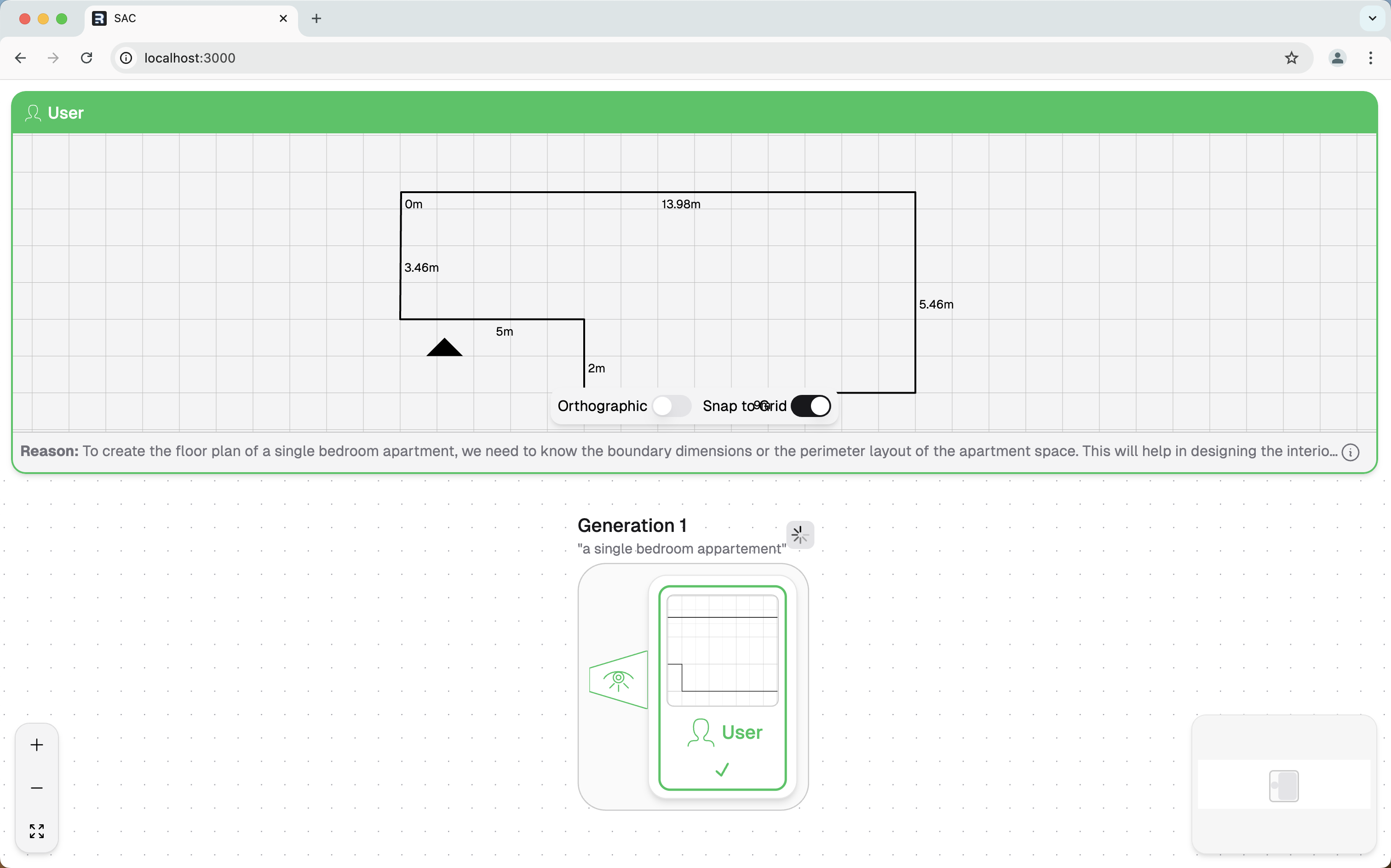Open the tab search dropdown chevron

point(1372,18)
